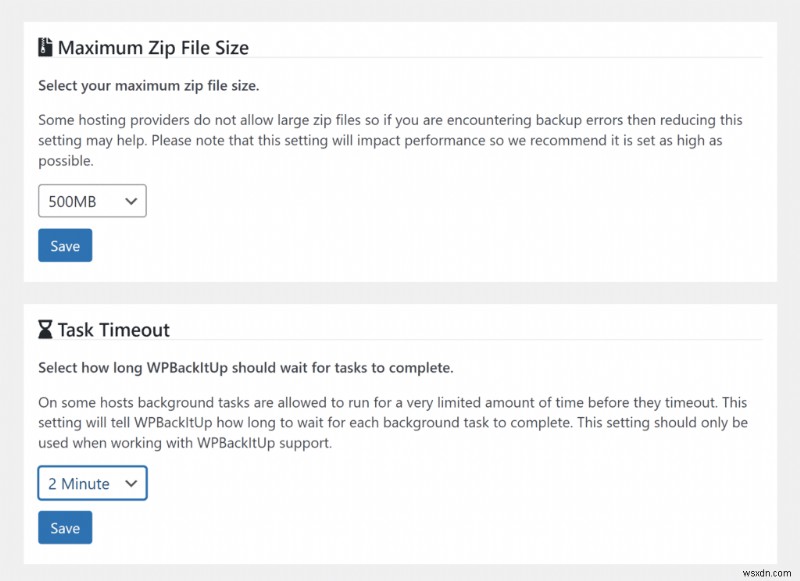Image resolution: width=800 pixels, height=581 pixels.
Task: Click the "500MB" value text in the selector
Action: click(x=72, y=201)
